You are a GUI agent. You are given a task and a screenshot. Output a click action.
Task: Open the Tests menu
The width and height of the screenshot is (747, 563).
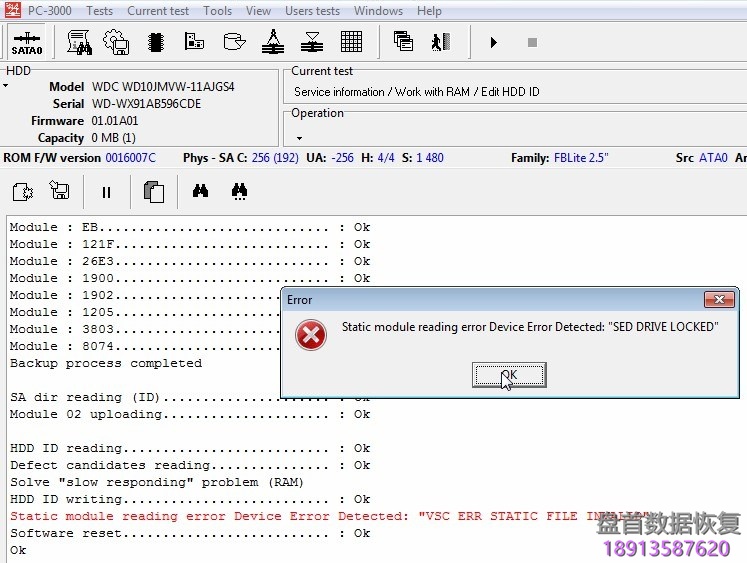[99, 11]
